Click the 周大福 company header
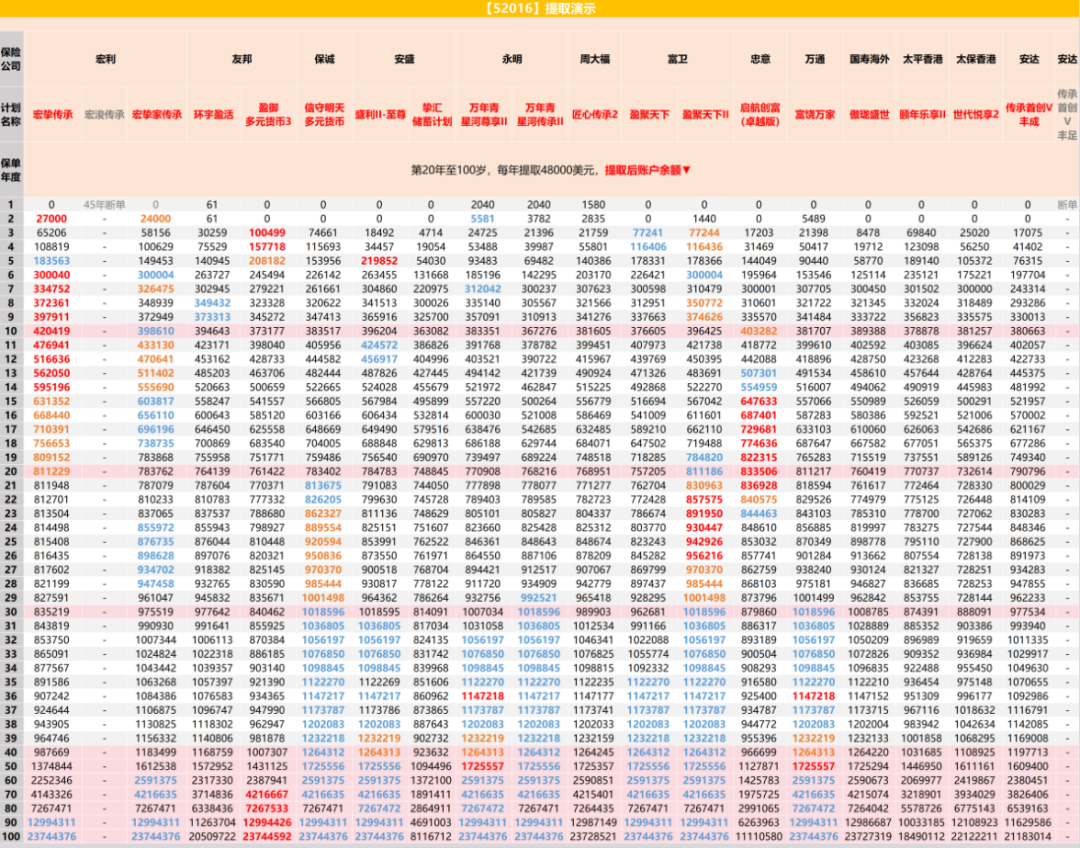 (595, 60)
